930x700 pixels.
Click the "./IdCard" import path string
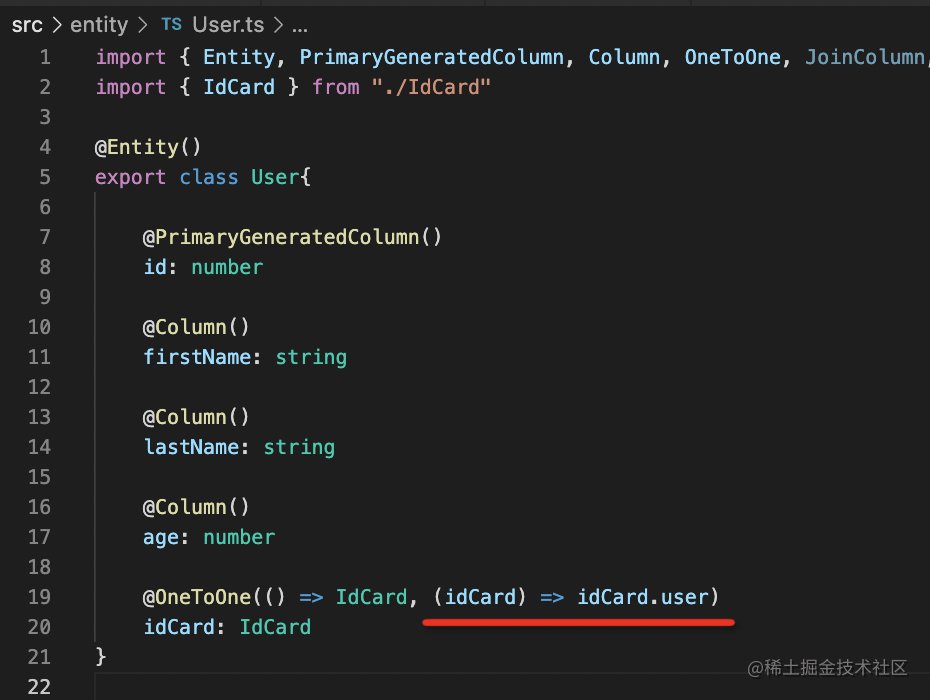pyautogui.click(x=431, y=87)
